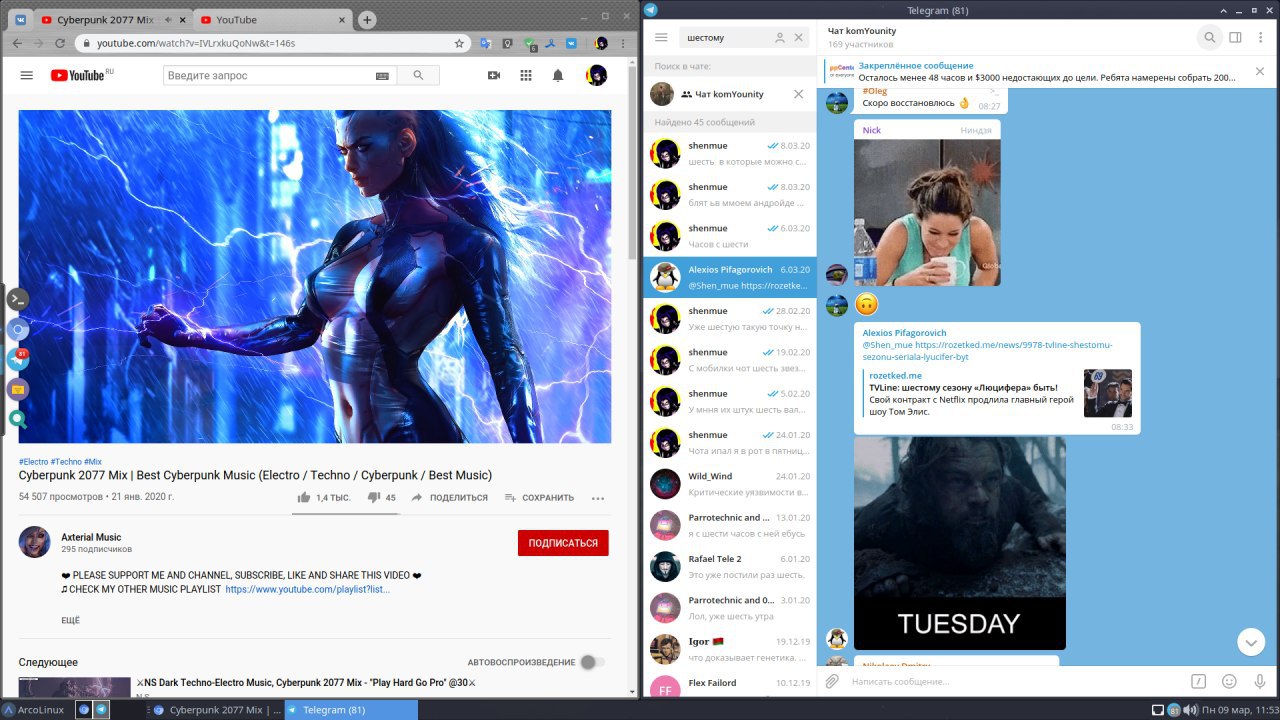Toggle Telegram right info side panel
The image size is (1280, 720).
(1235, 37)
